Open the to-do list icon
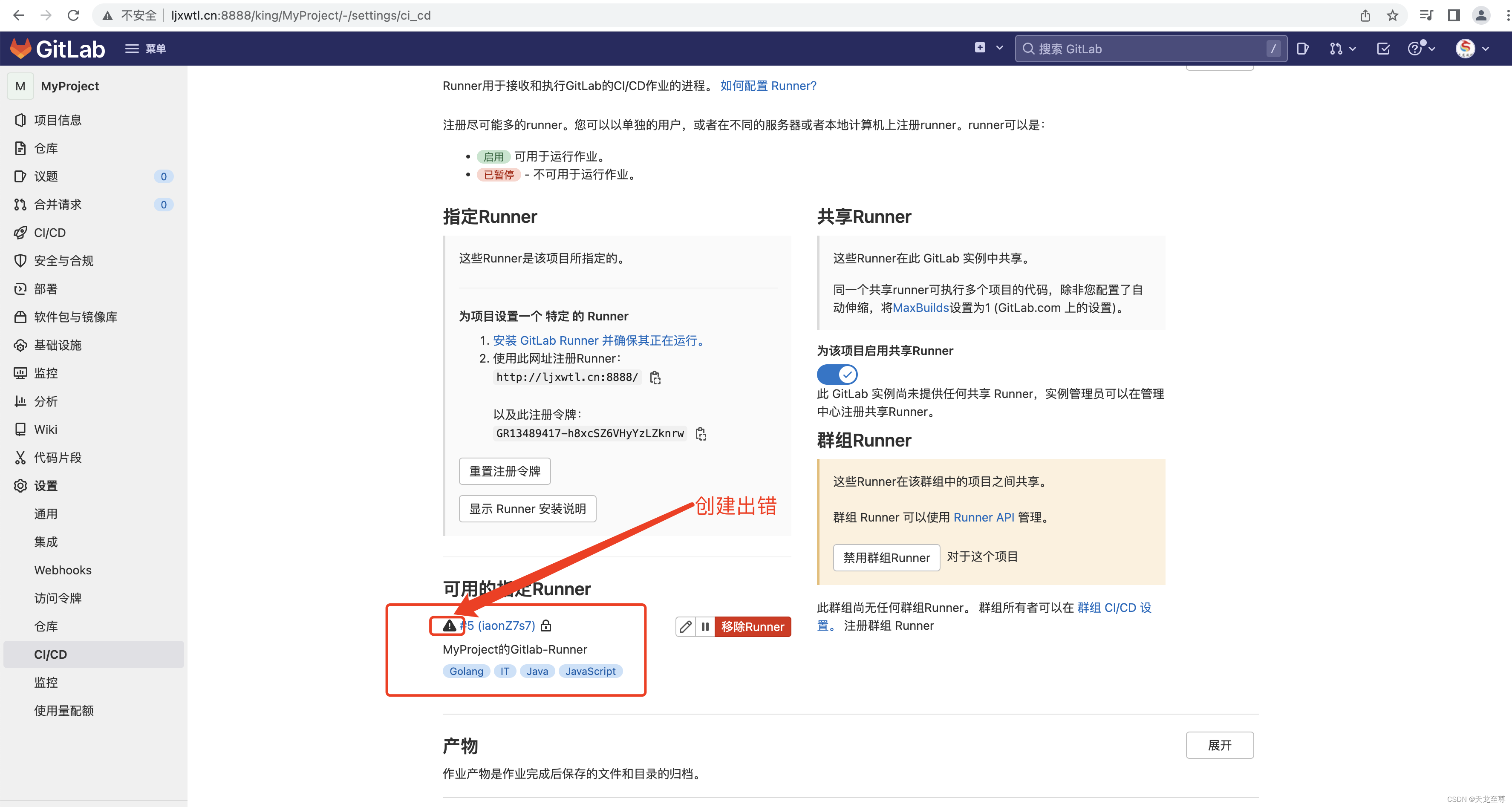Image resolution: width=1512 pixels, height=807 pixels. tap(1383, 49)
